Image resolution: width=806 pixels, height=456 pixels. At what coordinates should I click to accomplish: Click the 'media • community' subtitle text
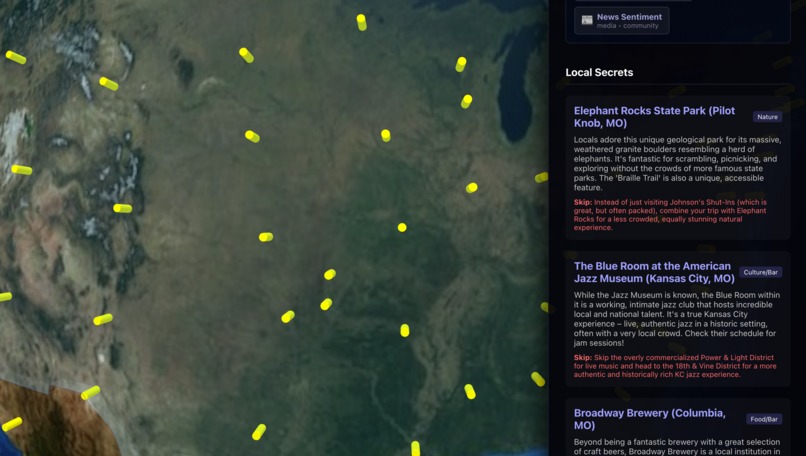point(627,26)
